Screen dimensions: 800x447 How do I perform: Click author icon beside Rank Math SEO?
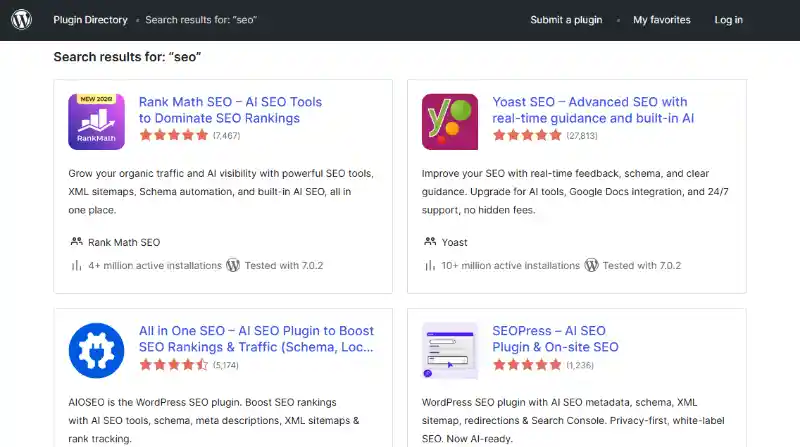(x=77, y=241)
